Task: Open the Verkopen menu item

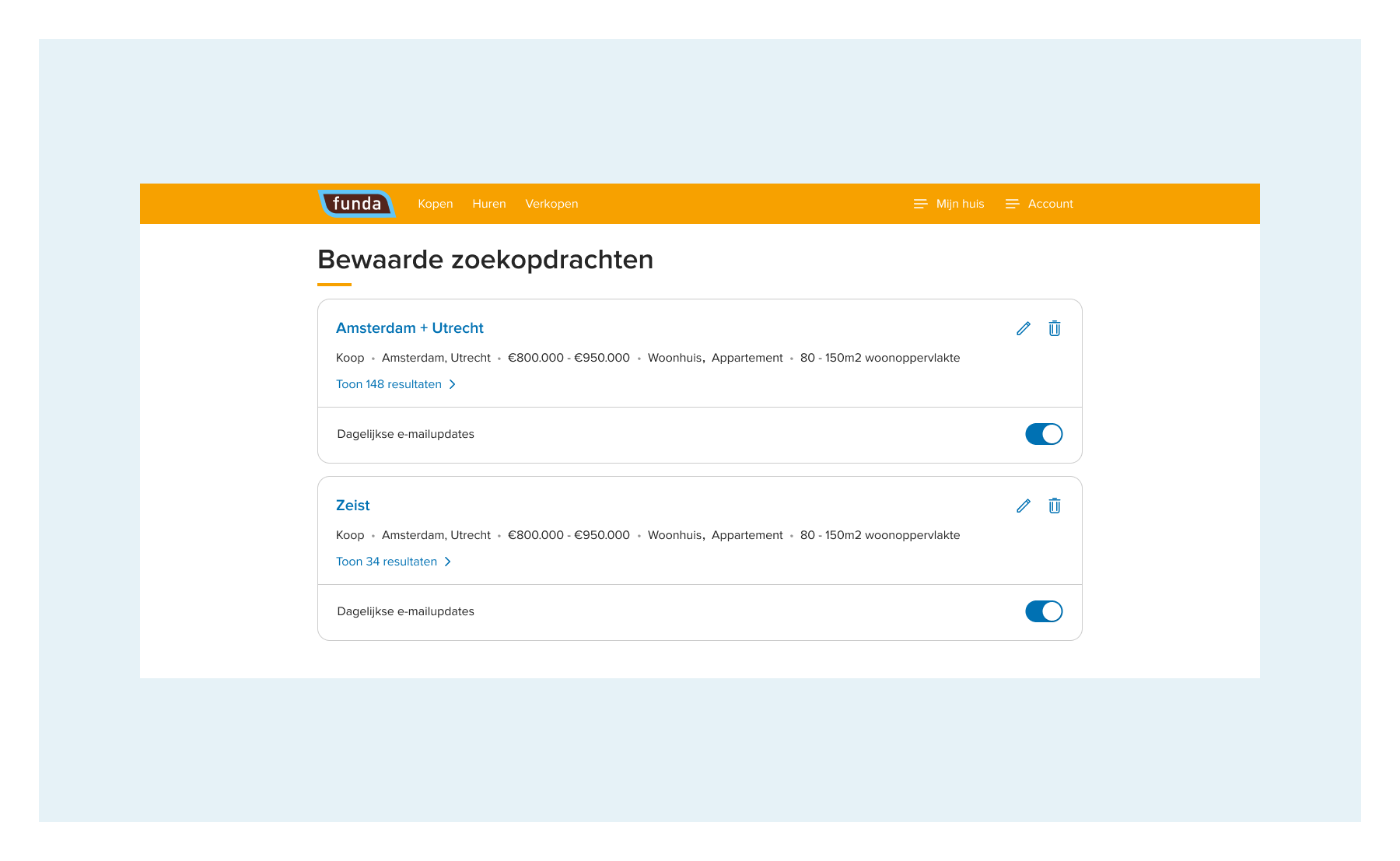Action: point(551,204)
